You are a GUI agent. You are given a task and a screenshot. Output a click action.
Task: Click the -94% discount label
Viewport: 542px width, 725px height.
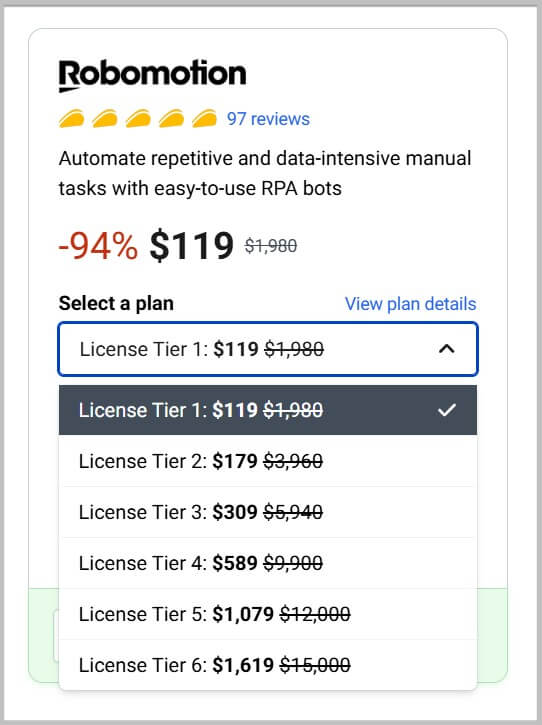point(98,246)
